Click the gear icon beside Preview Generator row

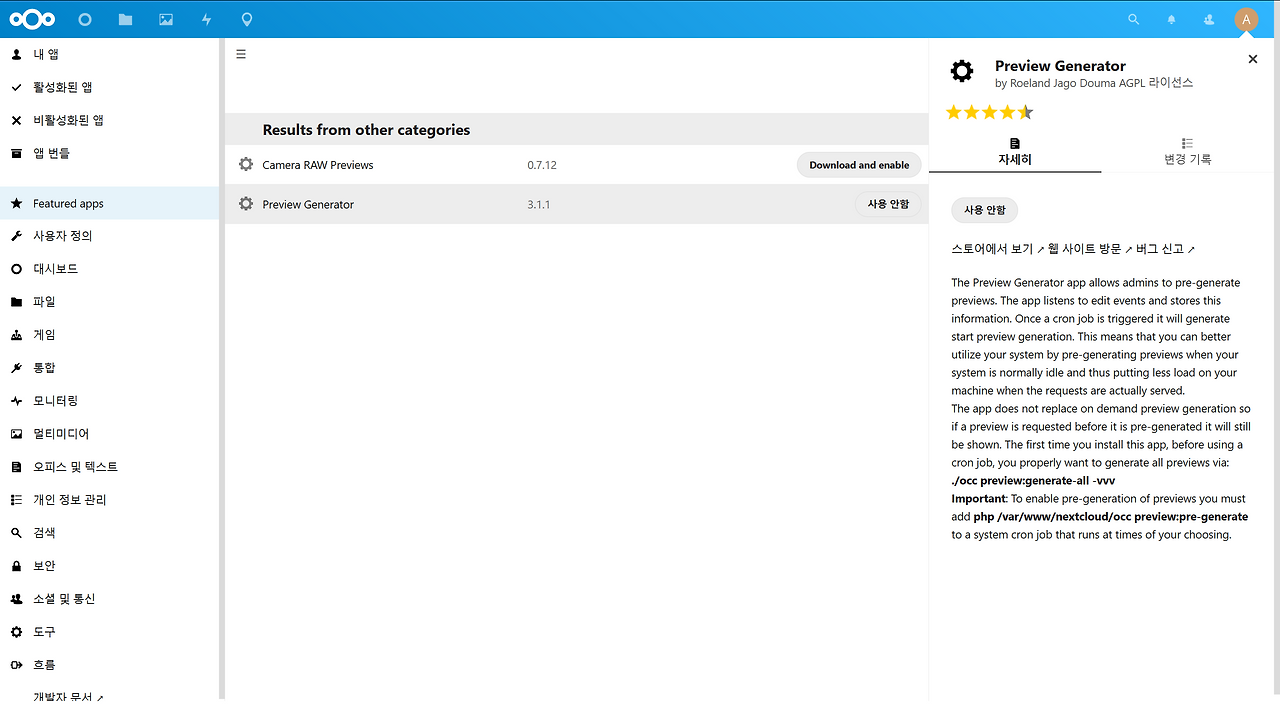[x=246, y=204]
